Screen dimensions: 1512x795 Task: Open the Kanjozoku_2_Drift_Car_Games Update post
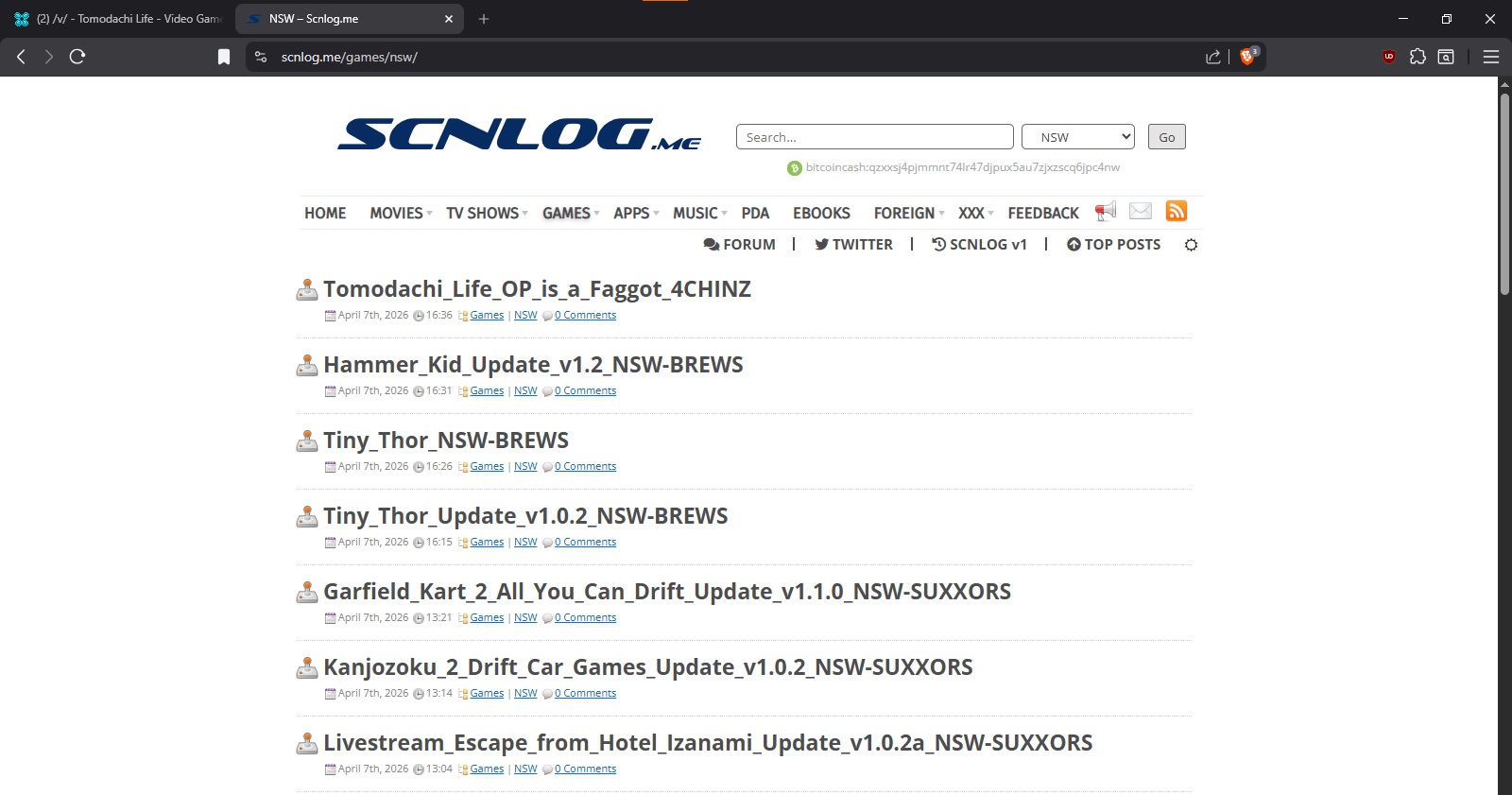point(648,667)
